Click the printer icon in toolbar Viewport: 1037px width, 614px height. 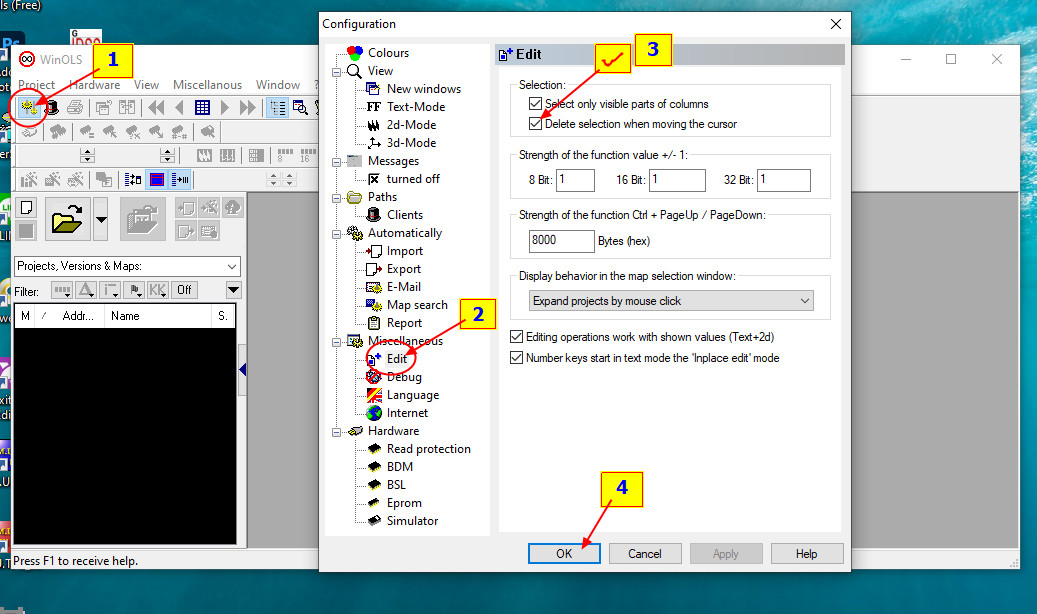click(x=75, y=107)
